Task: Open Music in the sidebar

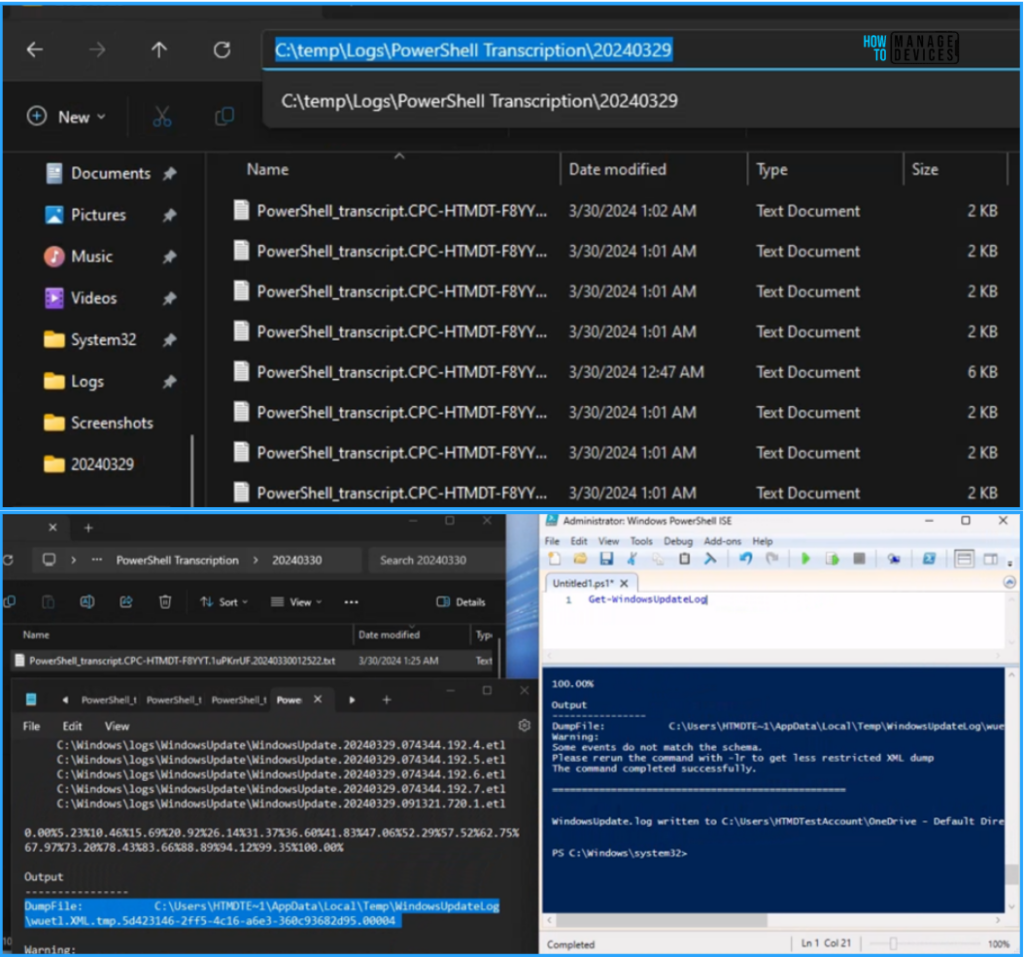Action: 91,257
